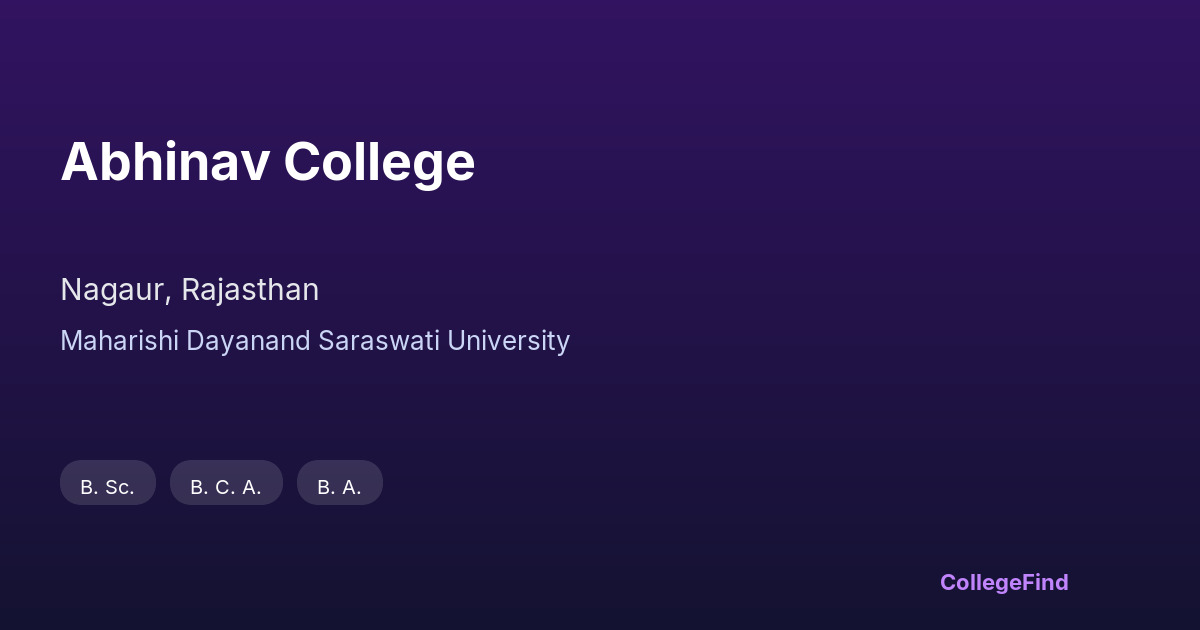Click the Find part of the CollegeFind logo
1200x630 pixels.
[x=1044, y=582]
